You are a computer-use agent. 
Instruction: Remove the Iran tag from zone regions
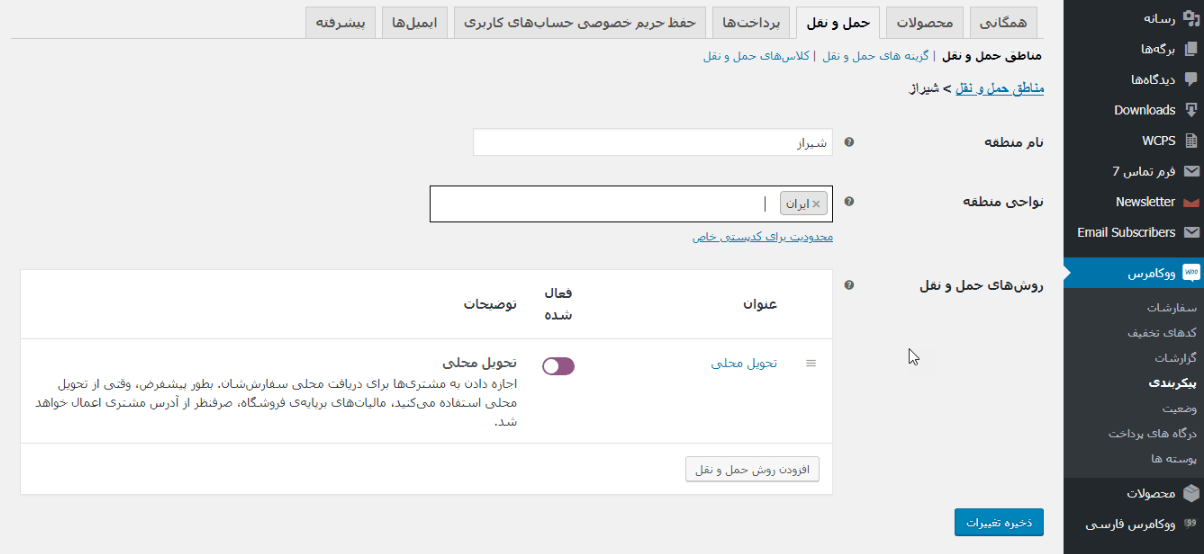[816, 204]
